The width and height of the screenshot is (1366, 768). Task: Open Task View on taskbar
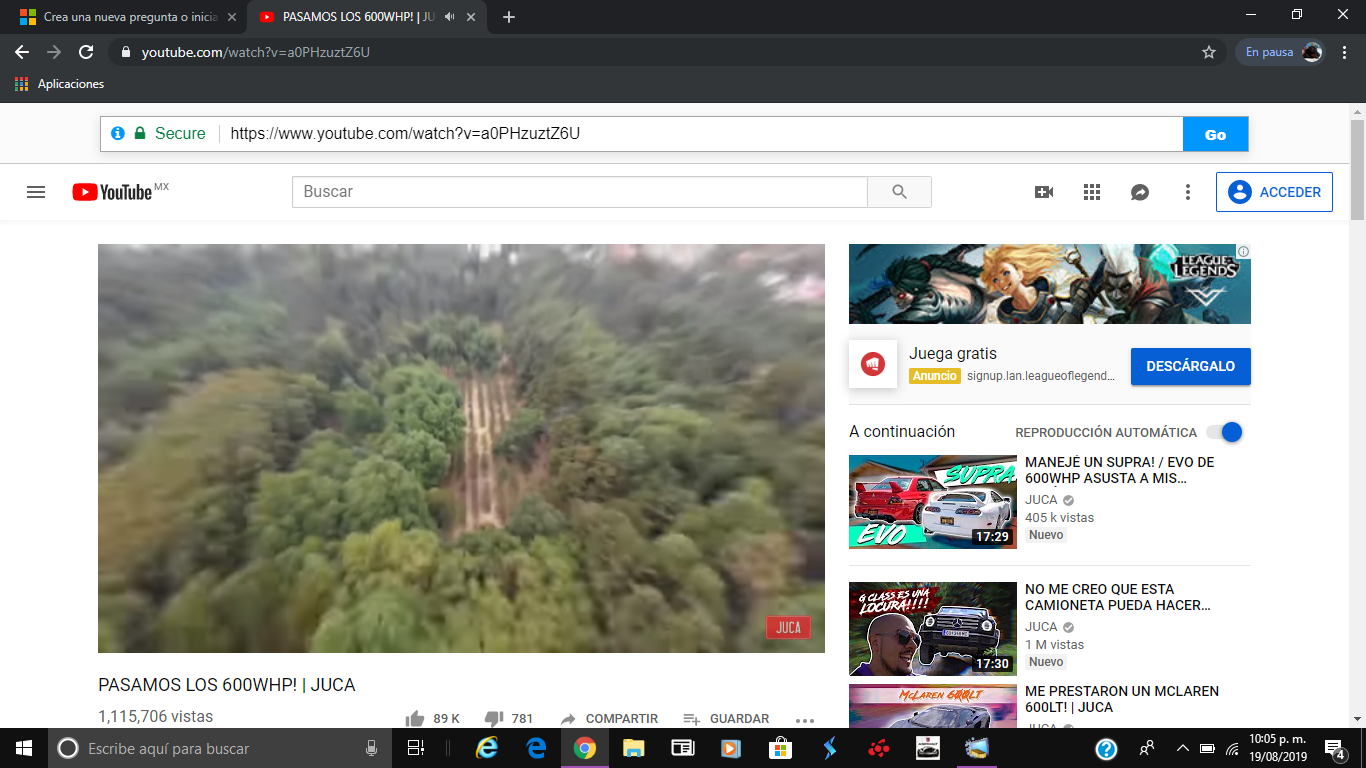pyautogui.click(x=416, y=748)
